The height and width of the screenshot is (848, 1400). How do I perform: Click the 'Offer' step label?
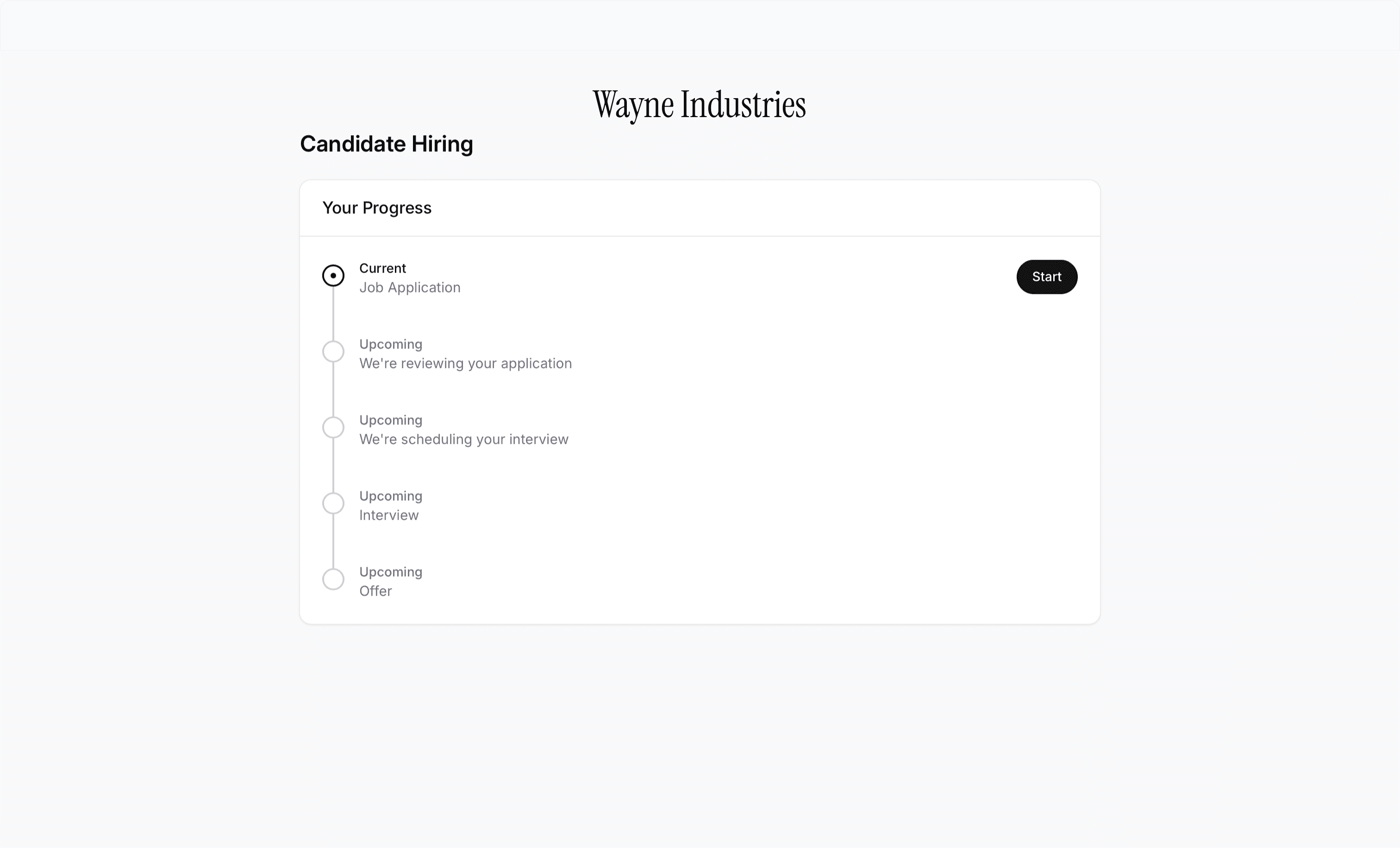click(x=375, y=591)
